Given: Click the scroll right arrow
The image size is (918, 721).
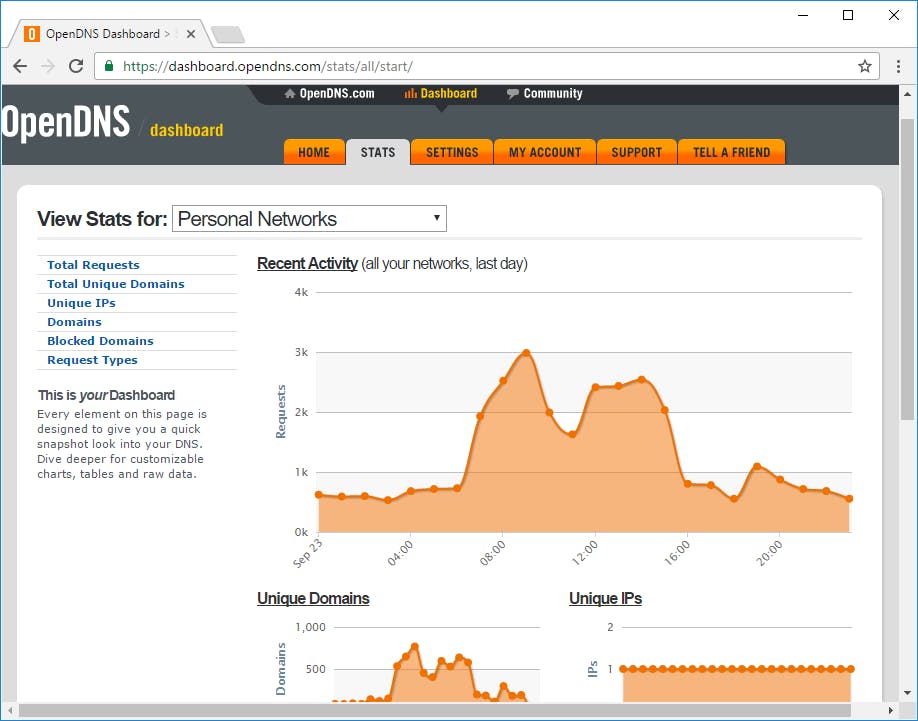Looking at the screenshot, I should click(x=890, y=710).
